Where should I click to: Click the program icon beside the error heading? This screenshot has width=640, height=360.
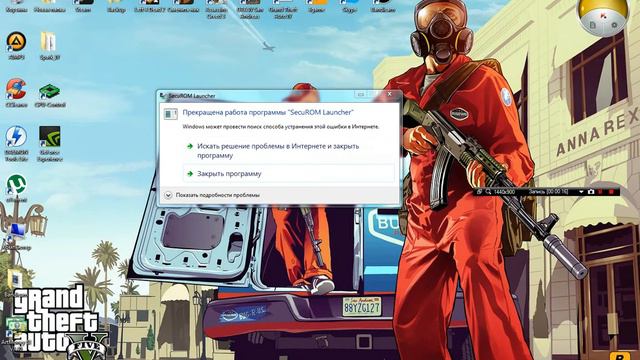tap(171, 113)
